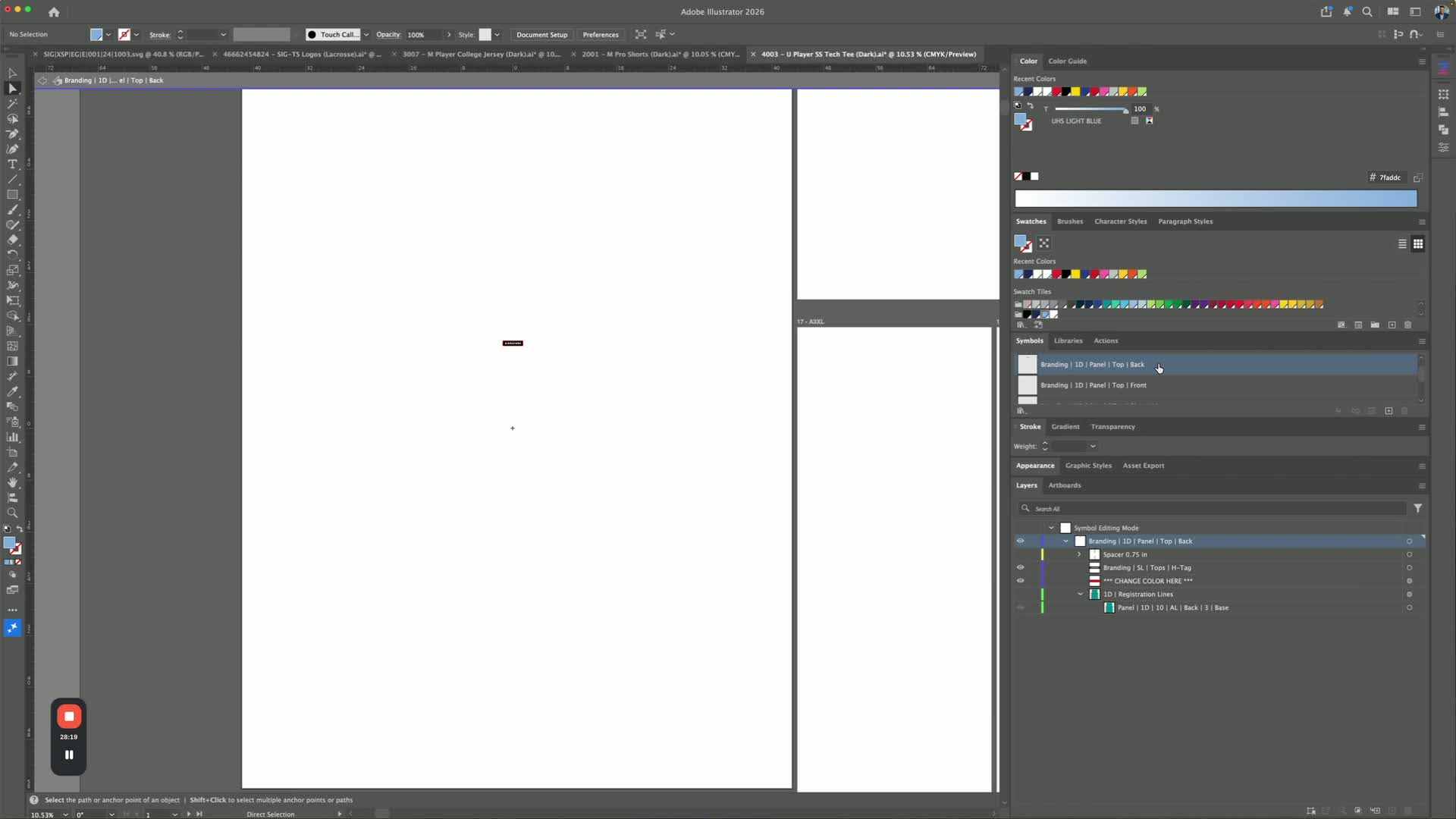Place Symbol Instance icon in Symbols panel
The height and width of the screenshot is (819, 1456).
[1338, 411]
